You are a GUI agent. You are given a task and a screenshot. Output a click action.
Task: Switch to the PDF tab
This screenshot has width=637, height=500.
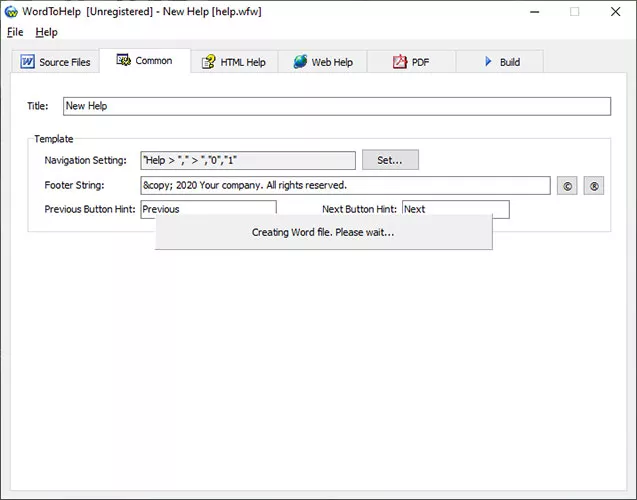411,62
